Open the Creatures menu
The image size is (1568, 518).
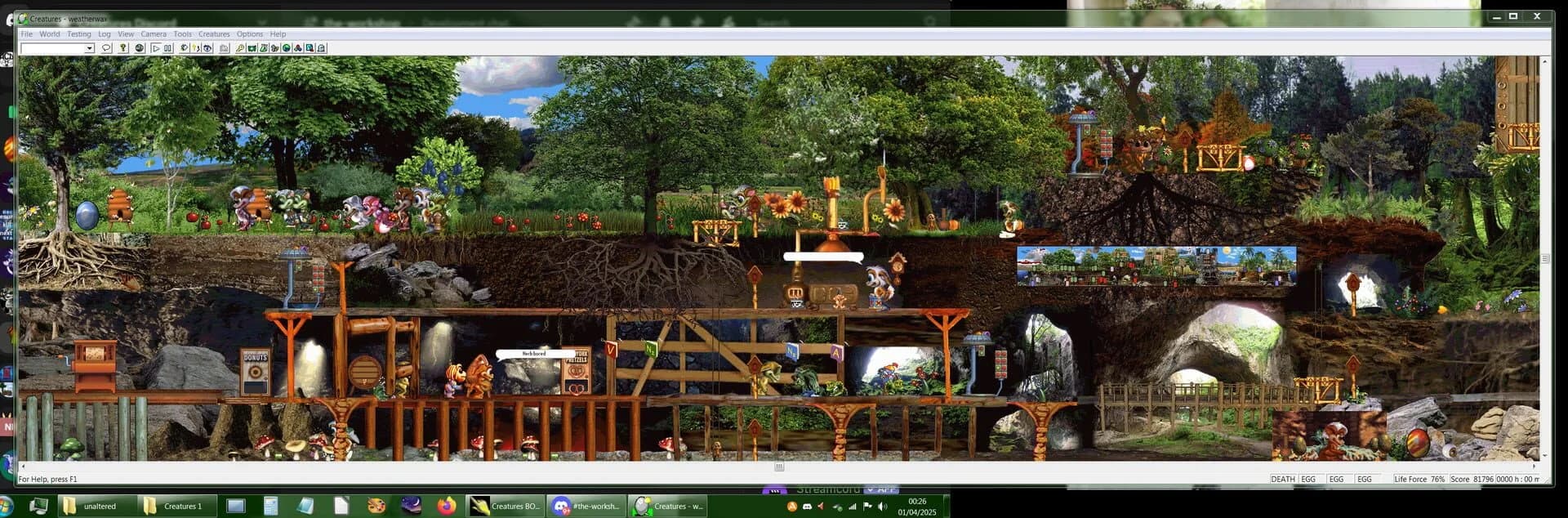tap(214, 34)
